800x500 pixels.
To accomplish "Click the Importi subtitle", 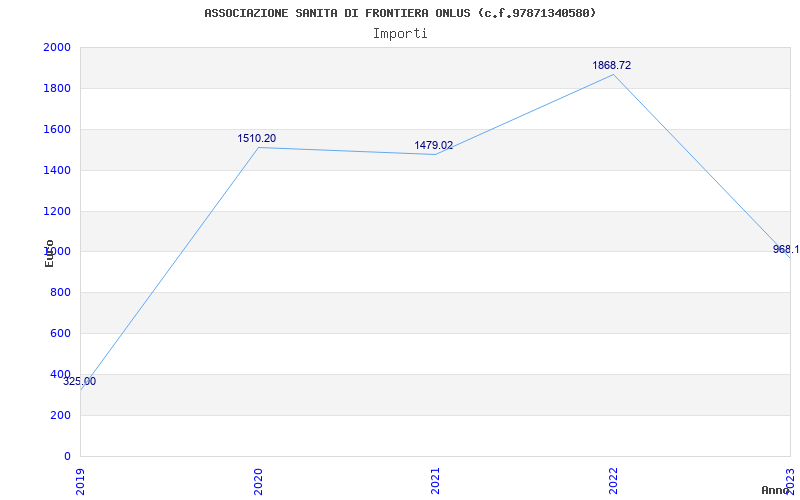I will [400, 34].
